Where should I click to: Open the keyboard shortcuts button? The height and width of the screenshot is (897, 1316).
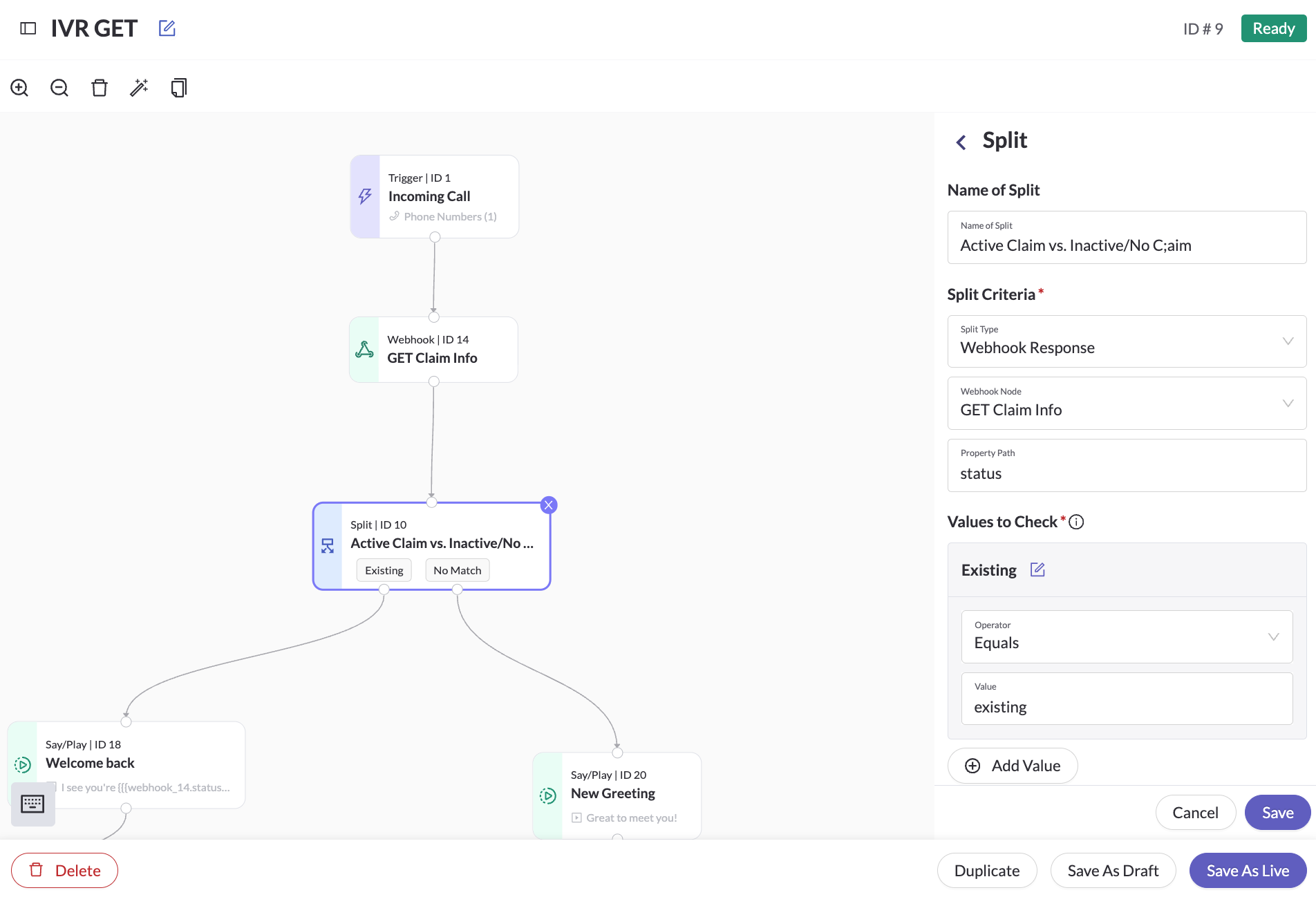32,804
